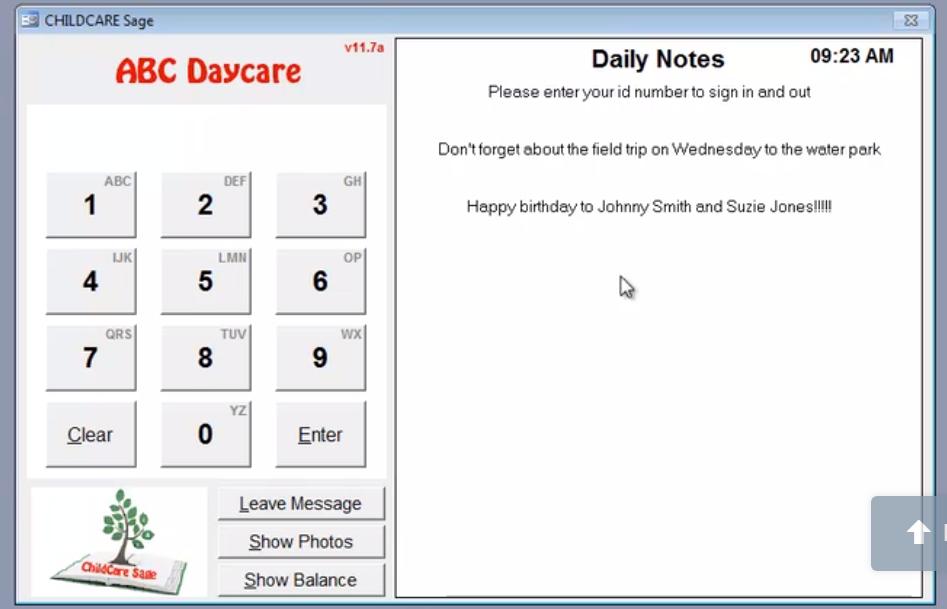Click the Enter button on keypad
Image resolution: width=947 pixels, height=609 pixels.
(x=321, y=434)
